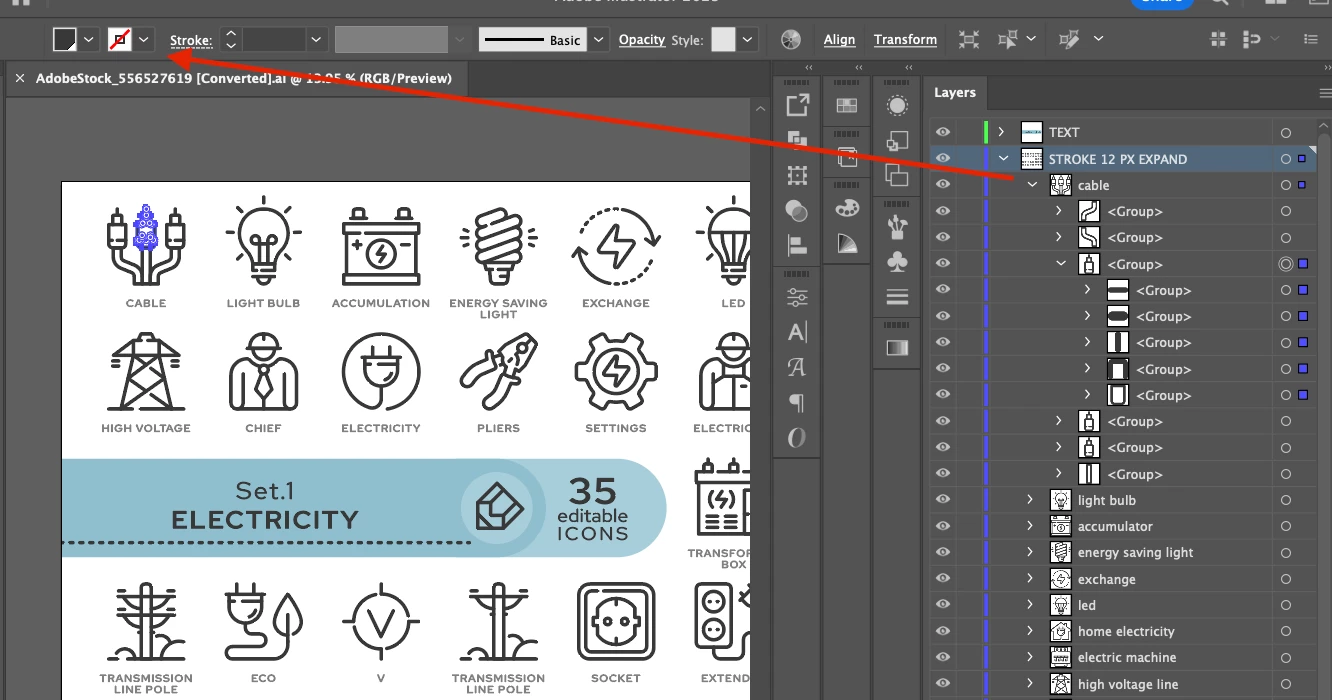Hide the TEXT layer

pos(943,132)
